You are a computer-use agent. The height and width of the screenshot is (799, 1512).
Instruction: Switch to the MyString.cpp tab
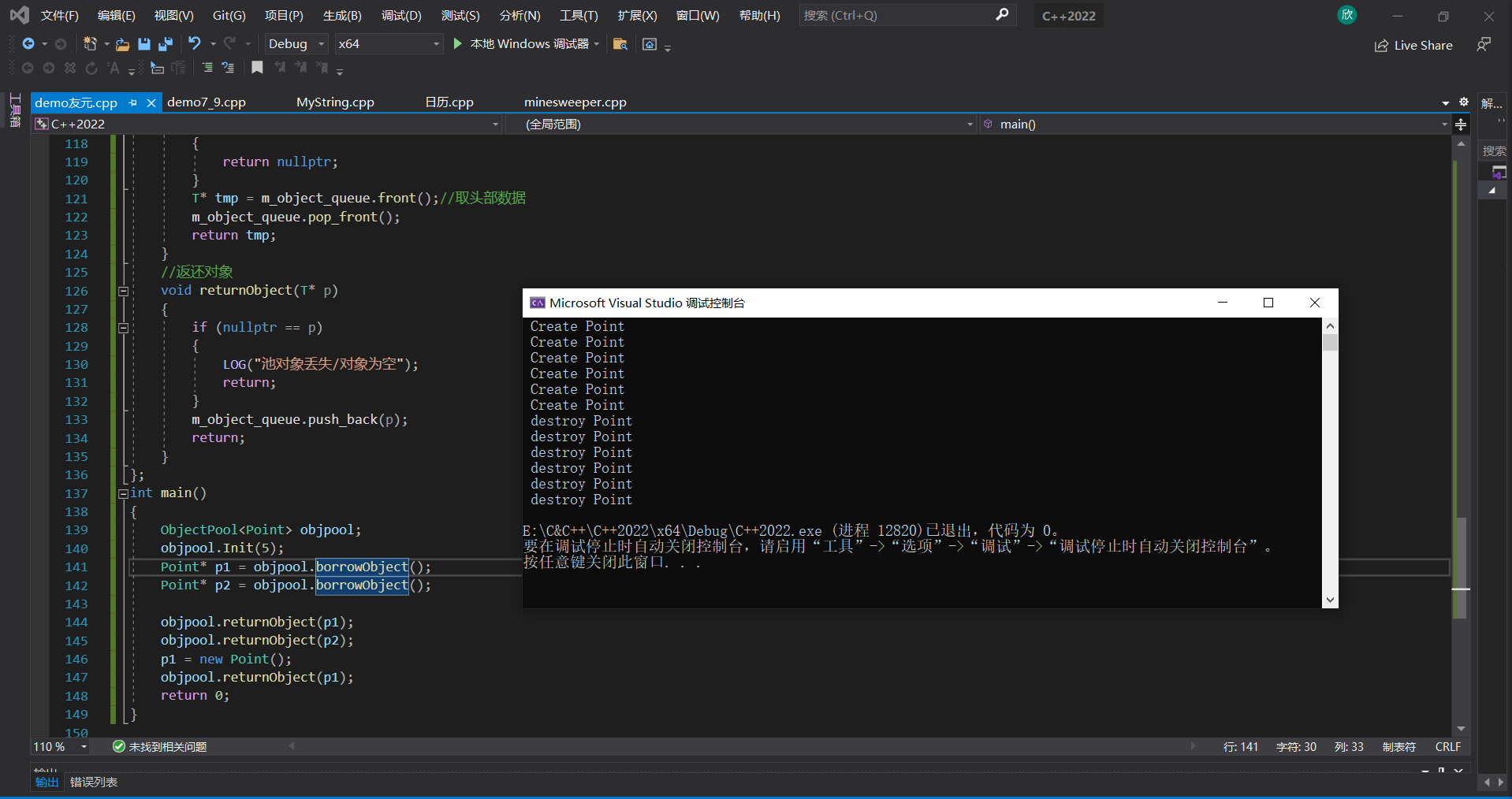coord(335,102)
